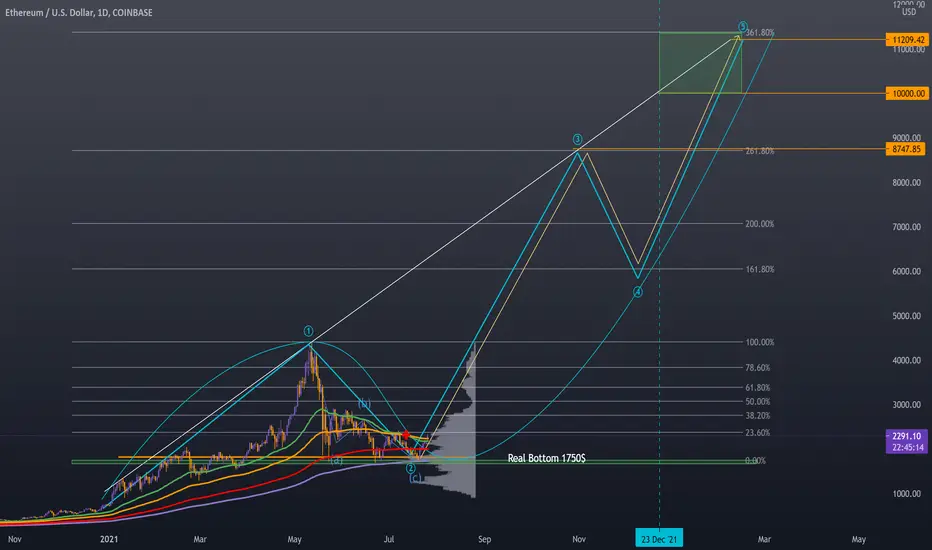The image size is (932, 550).
Task: Click the 2021 label on time axis
Action: coord(109,539)
